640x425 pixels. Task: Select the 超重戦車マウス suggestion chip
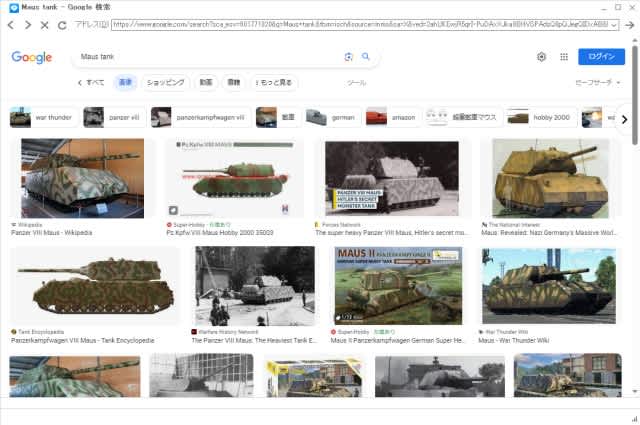[x=463, y=118]
